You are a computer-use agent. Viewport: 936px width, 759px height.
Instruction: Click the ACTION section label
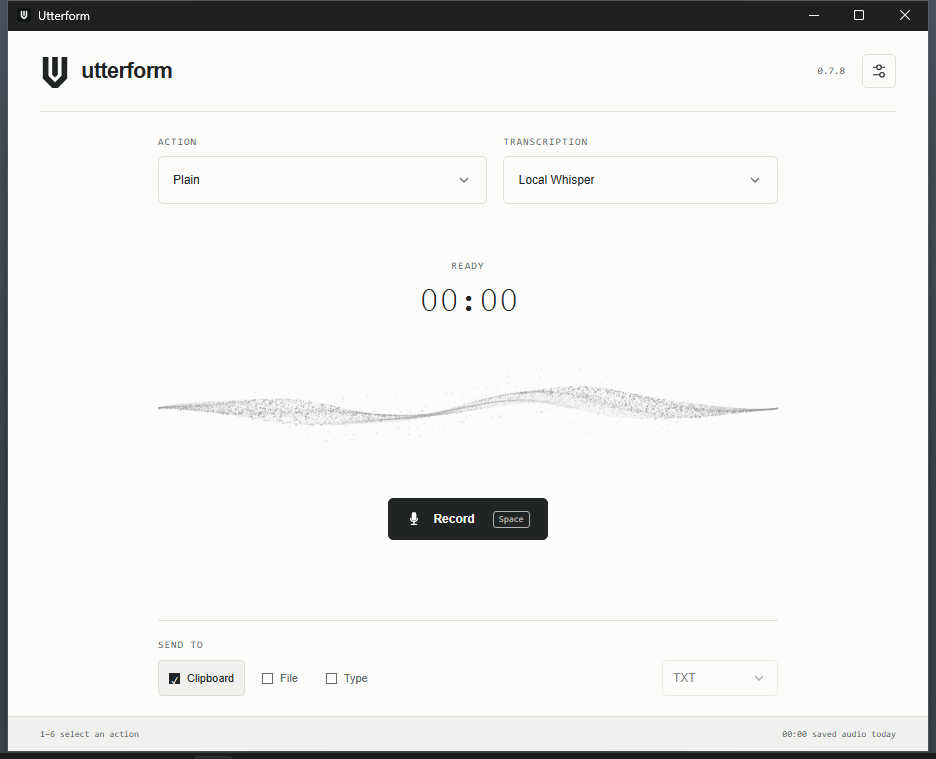177,142
